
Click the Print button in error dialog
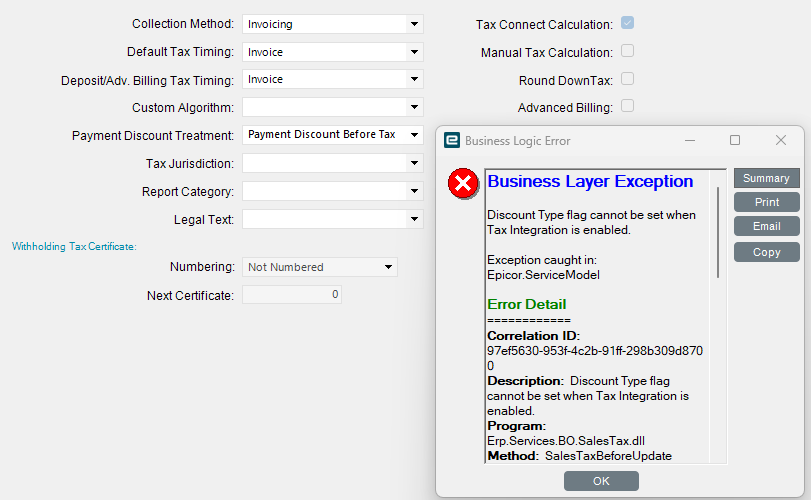(767, 202)
